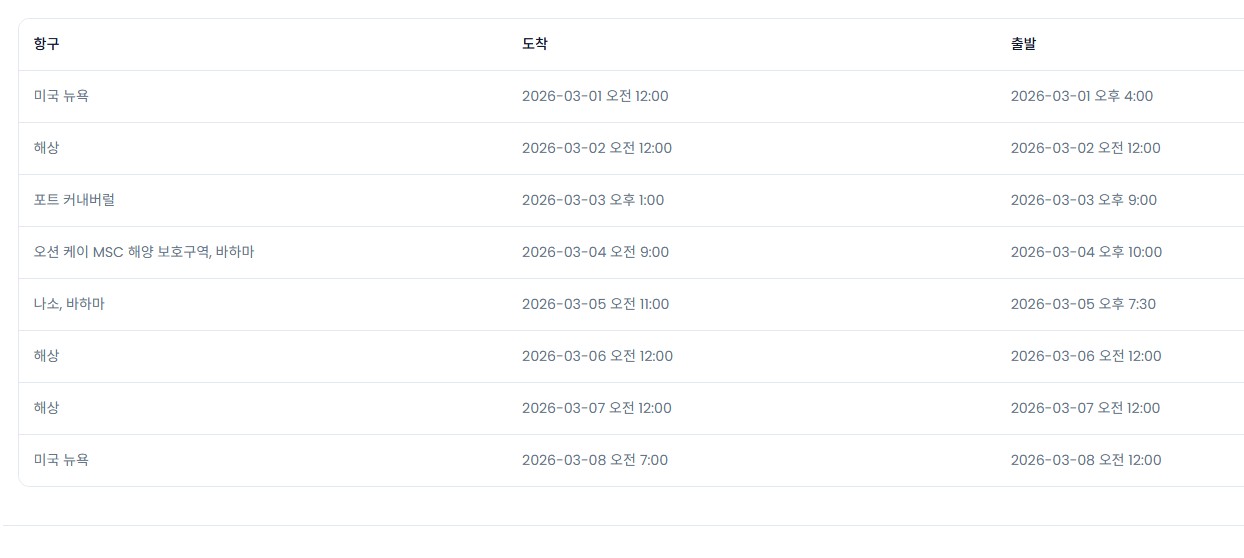Image resolution: width=1244 pixels, height=558 pixels.
Task: Click the 포트 커내버럴 port cell
Action: (x=74, y=200)
